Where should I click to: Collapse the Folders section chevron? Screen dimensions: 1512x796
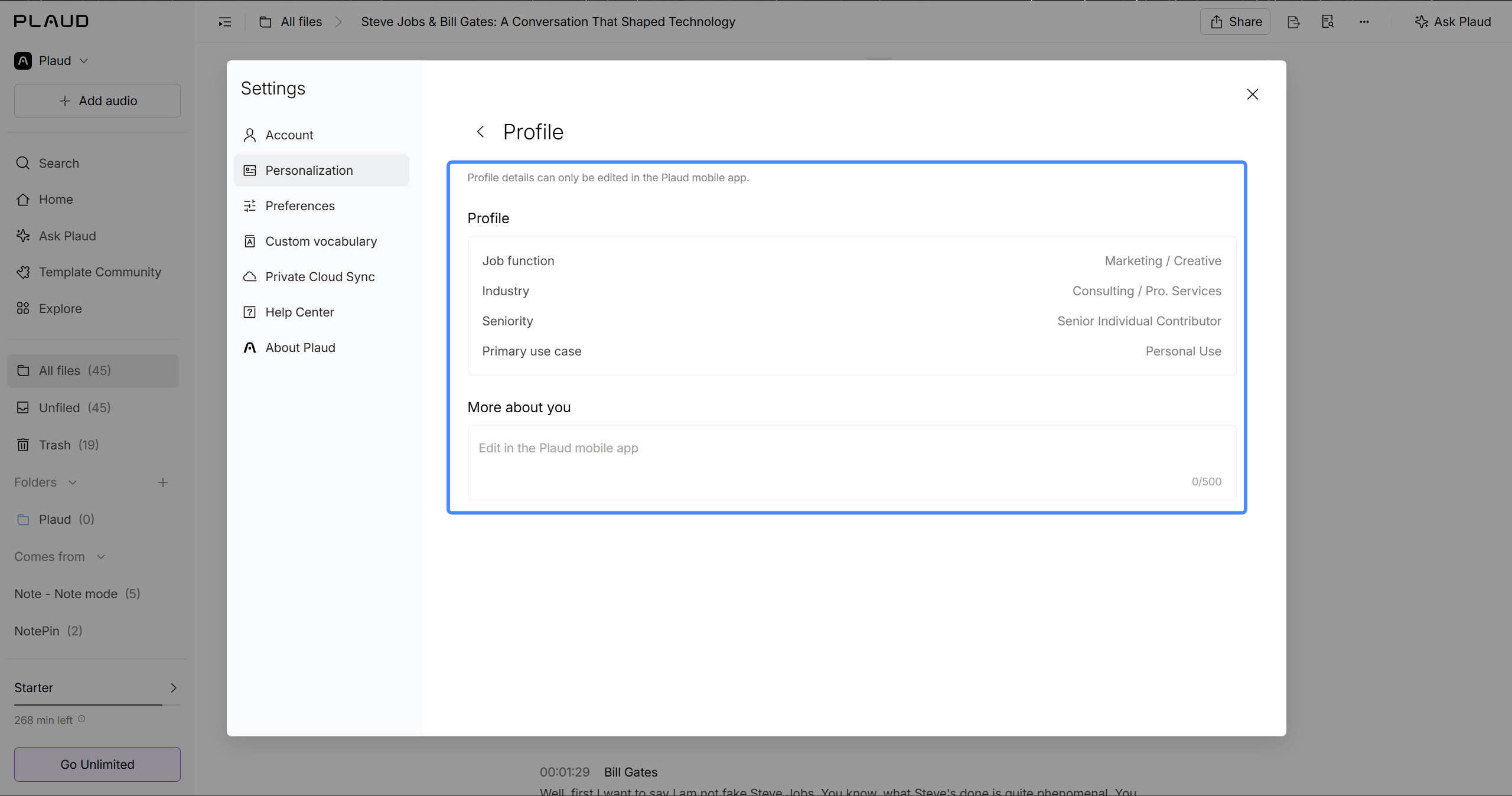click(x=73, y=482)
